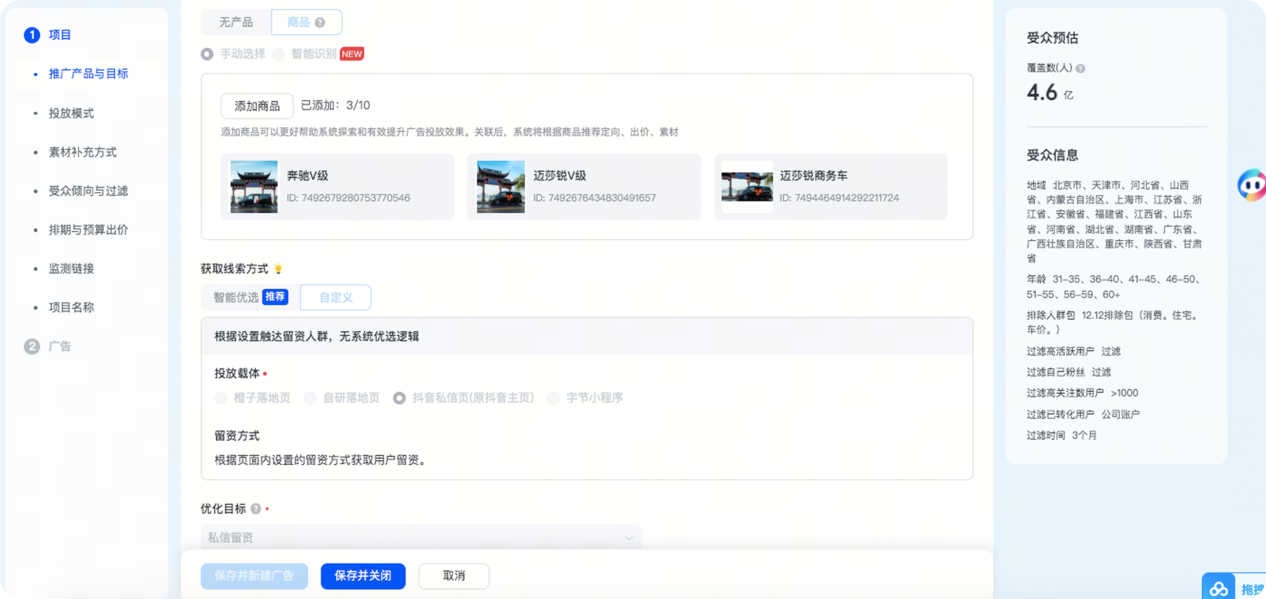Click the step 2 circle beside 广告
The width and height of the screenshot is (1266, 599).
click(30, 346)
